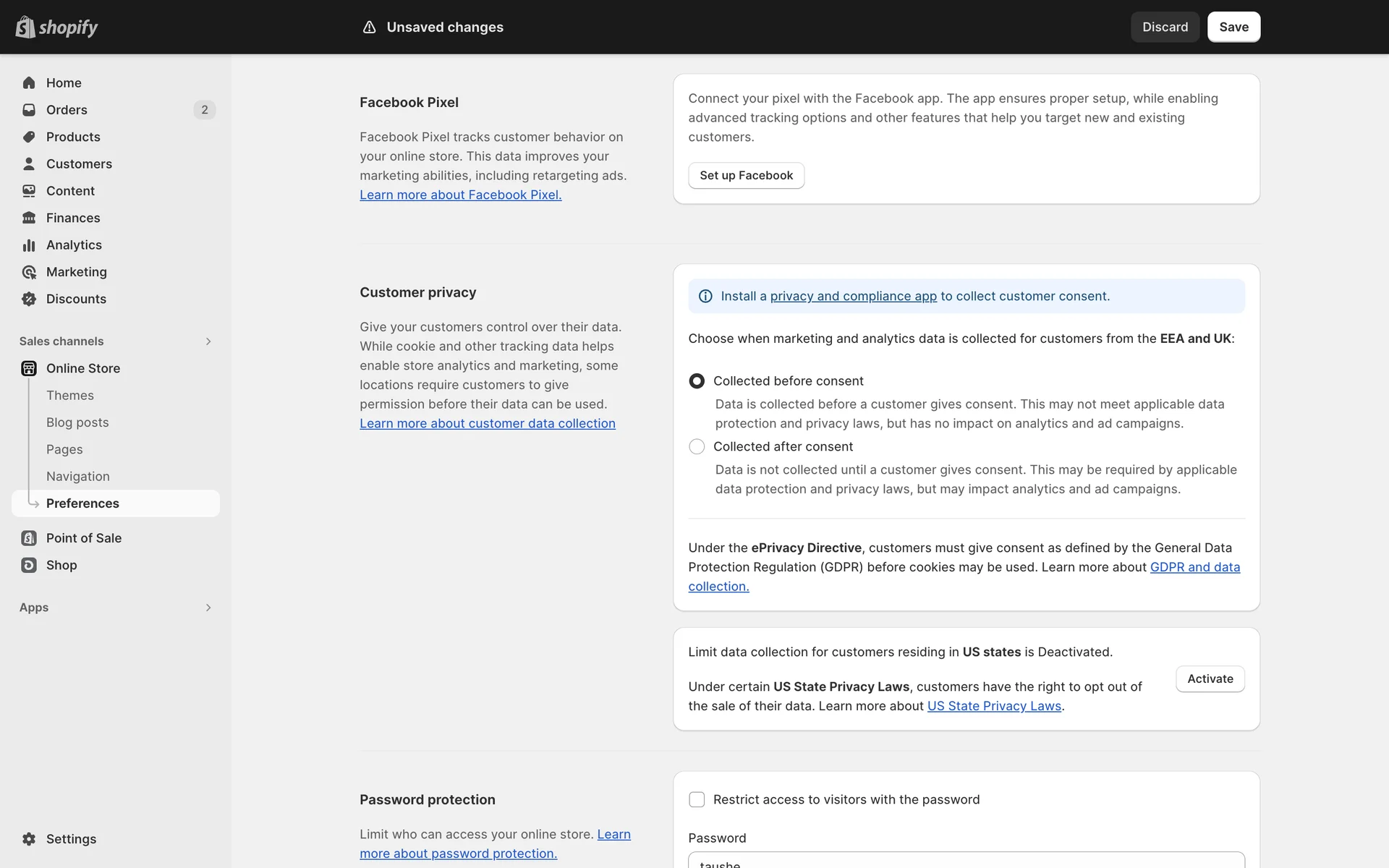1389x868 pixels.
Task: Click the Marketing target icon
Action: (x=29, y=272)
